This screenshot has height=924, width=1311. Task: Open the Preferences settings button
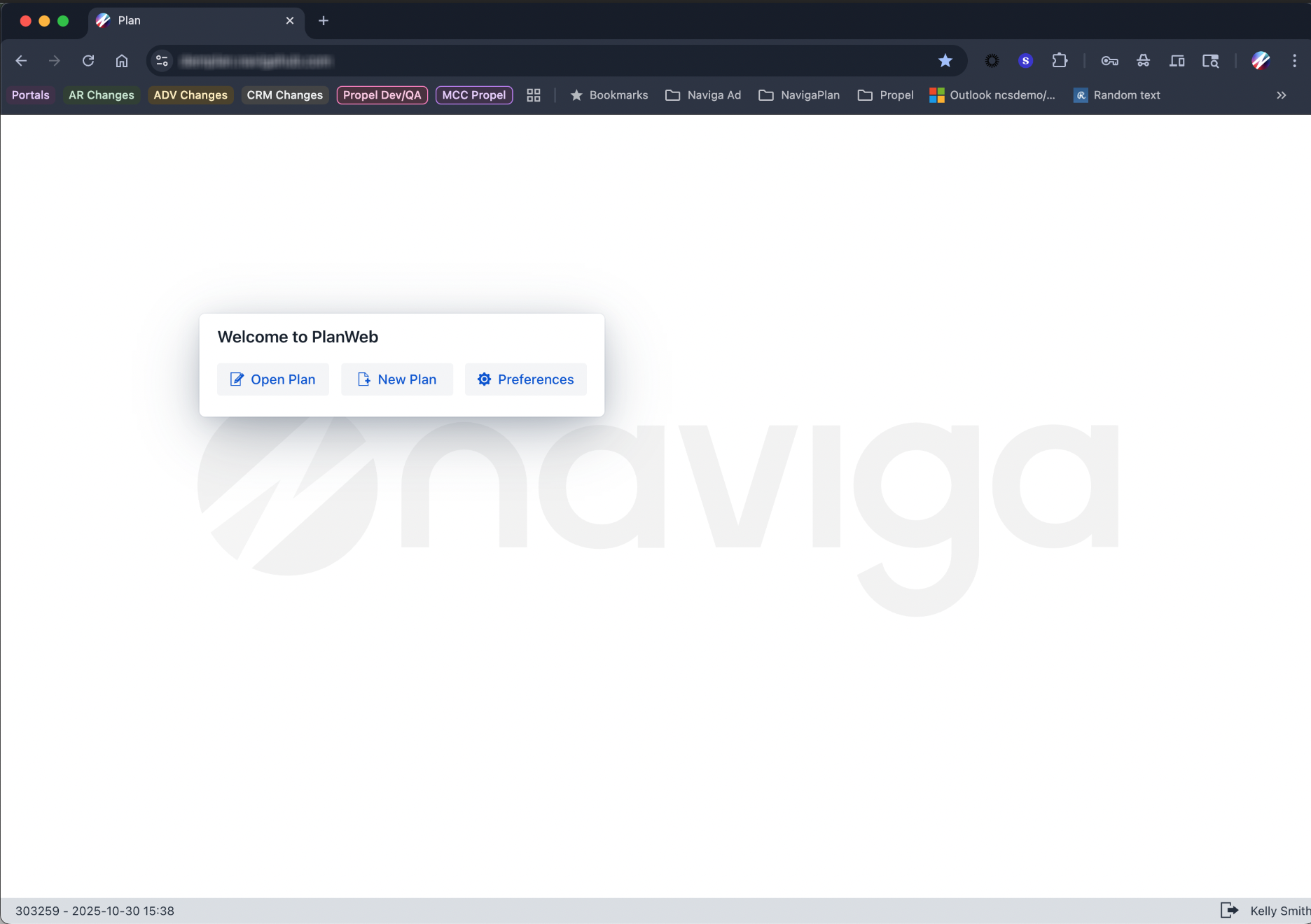click(526, 379)
